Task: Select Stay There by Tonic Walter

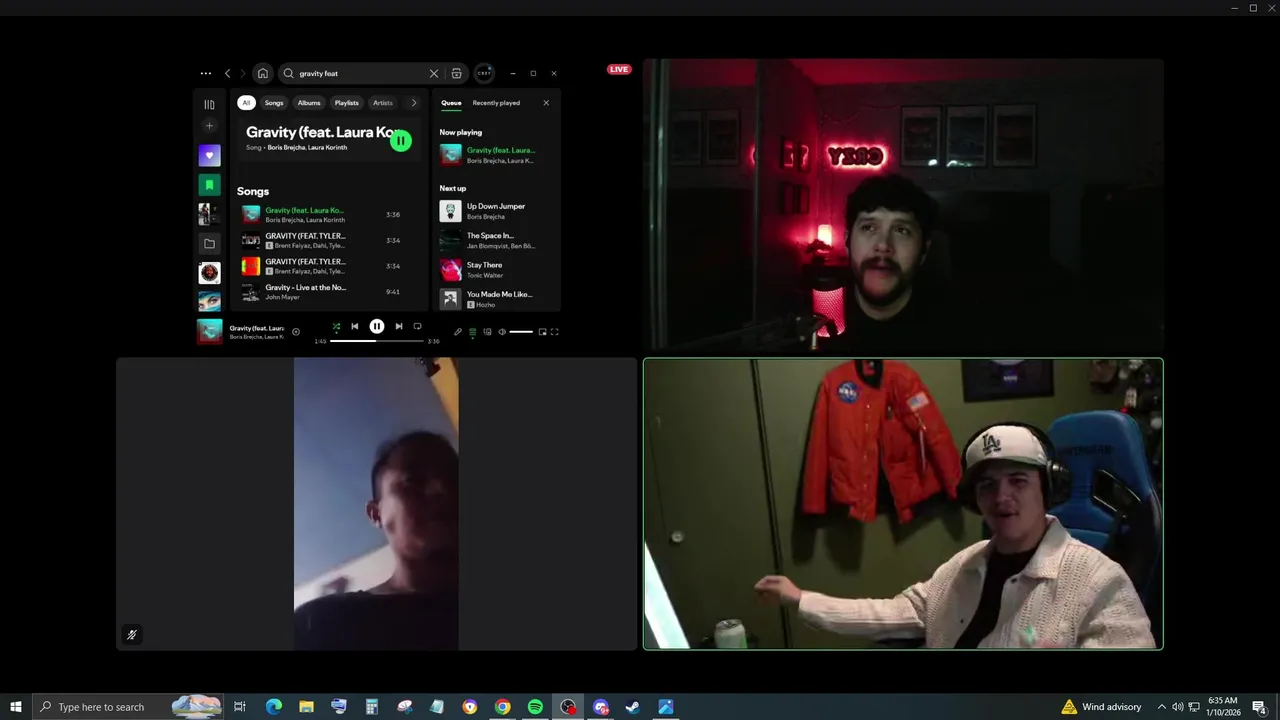Action: point(496,270)
